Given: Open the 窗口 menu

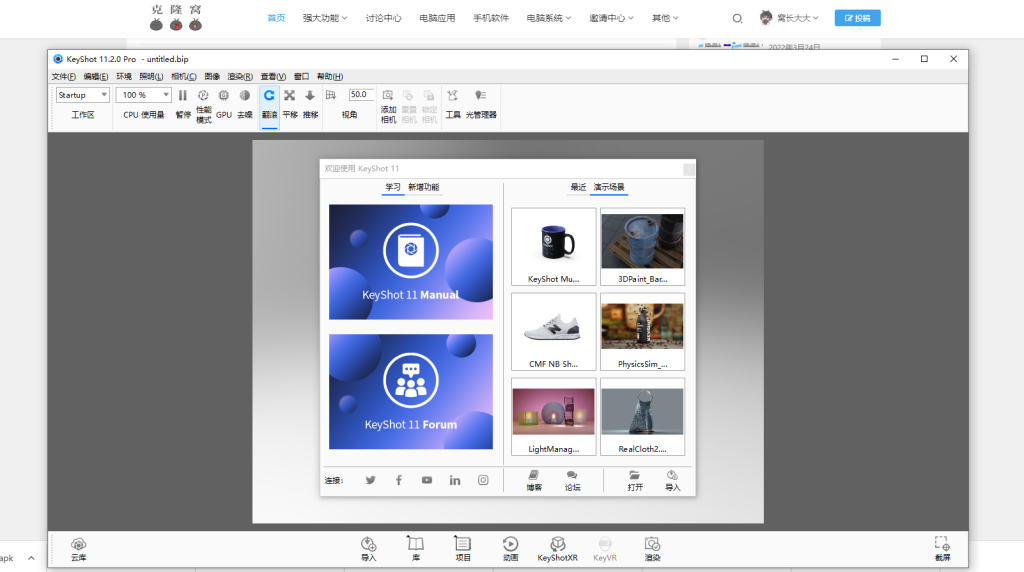Looking at the screenshot, I should (x=301, y=76).
